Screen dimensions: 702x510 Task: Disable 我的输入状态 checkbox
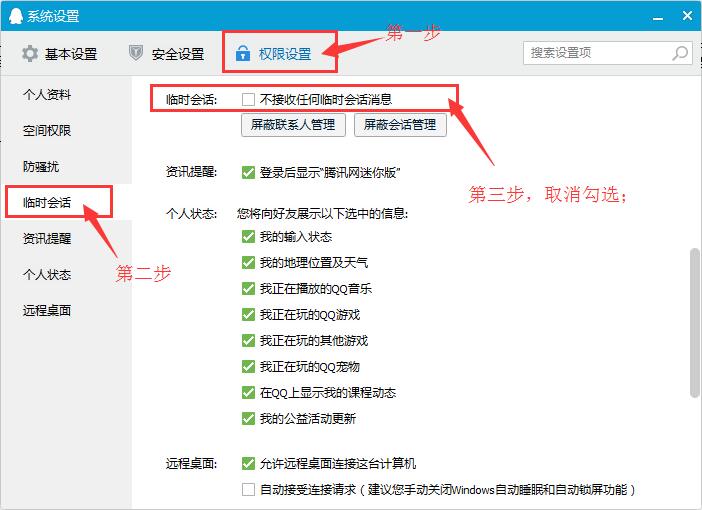coord(248,237)
